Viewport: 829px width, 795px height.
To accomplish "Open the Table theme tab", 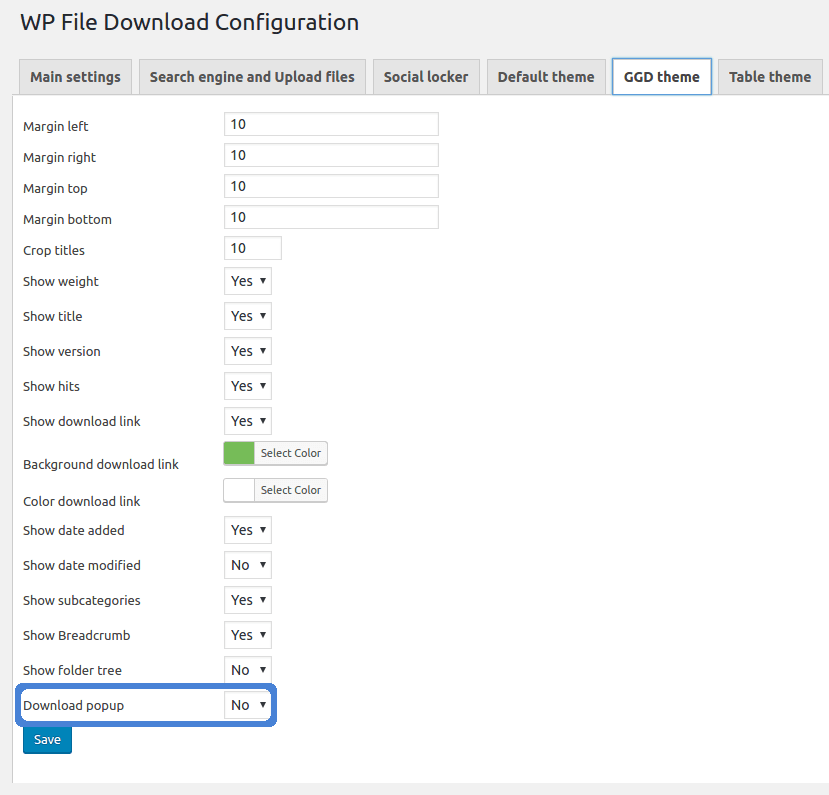I will (770, 77).
